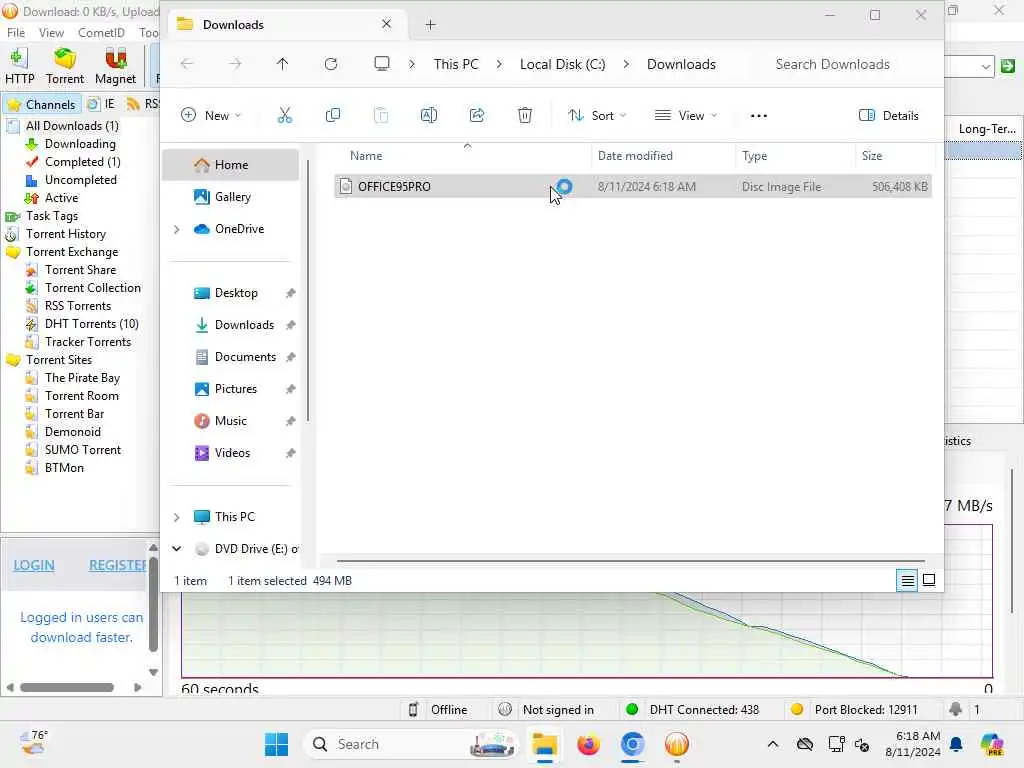Click the back navigation arrow
Screen dimensions: 1024x768
point(187,64)
